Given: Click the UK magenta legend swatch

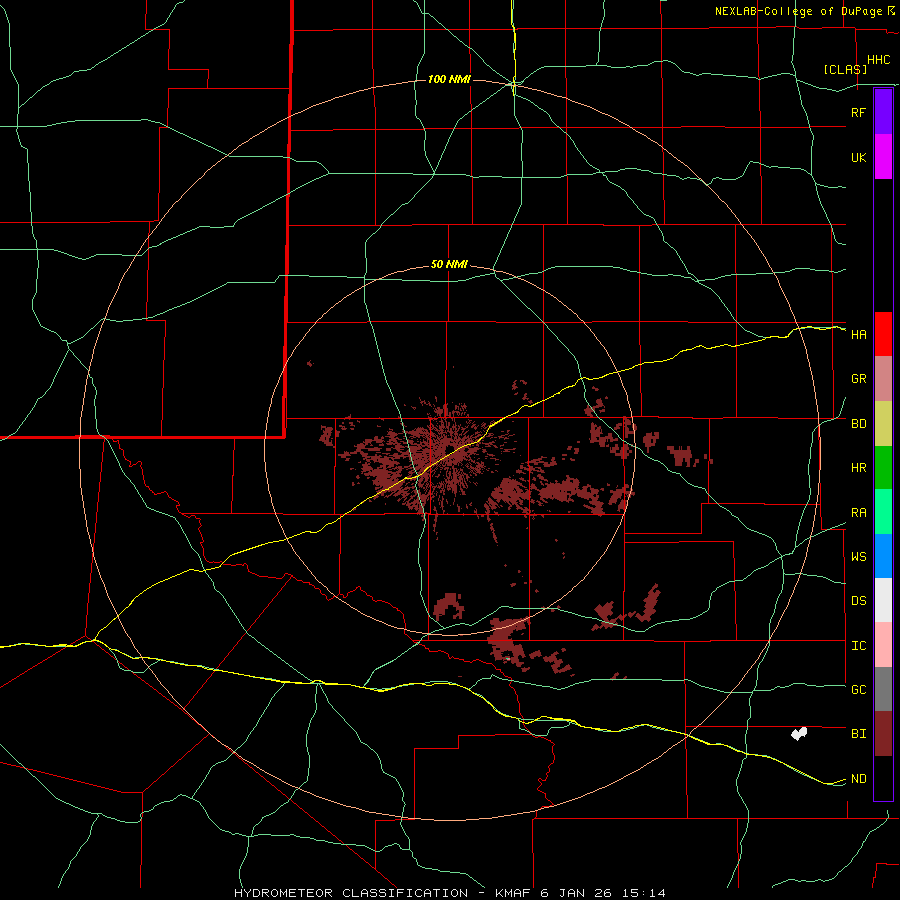Looking at the screenshot, I should point(883,157).
